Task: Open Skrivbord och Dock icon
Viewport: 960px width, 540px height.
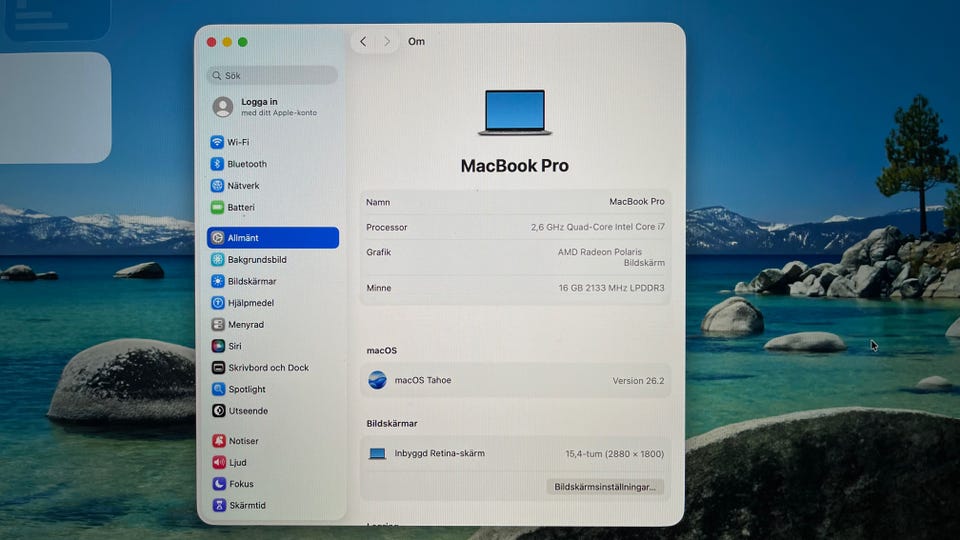Action: 218,367
